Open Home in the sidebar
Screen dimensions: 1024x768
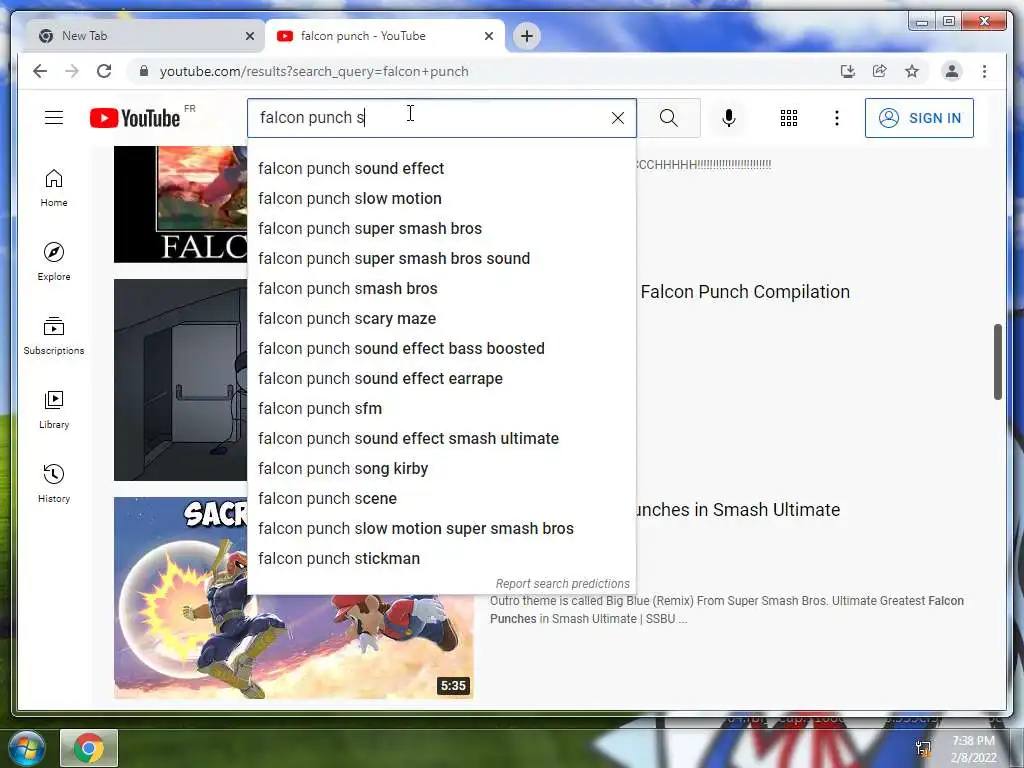[54, 188]
